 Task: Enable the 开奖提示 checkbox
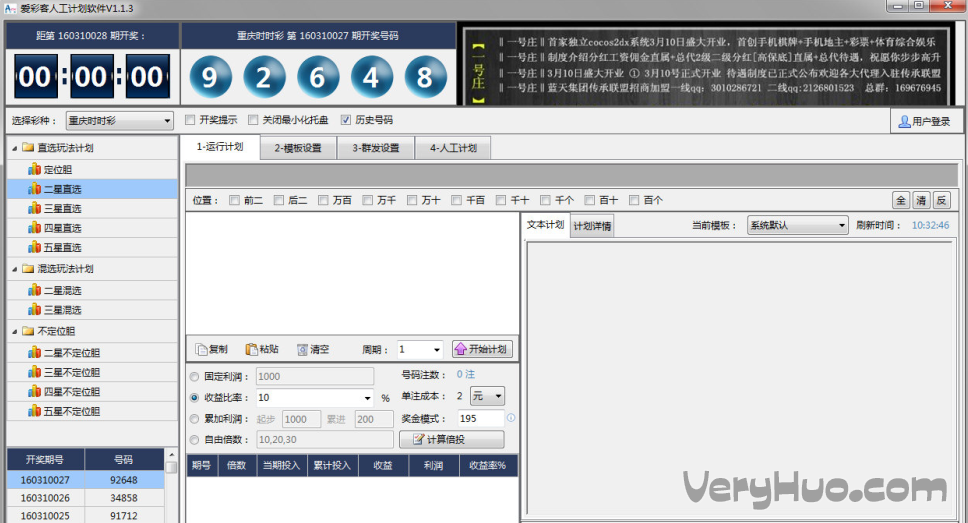[x=190, y=120]
